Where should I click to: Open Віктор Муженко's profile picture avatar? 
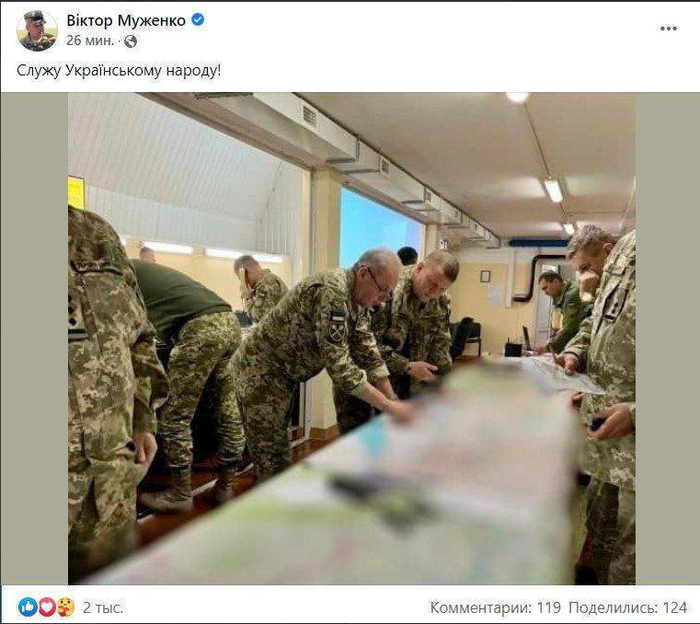tap(37, 31)
